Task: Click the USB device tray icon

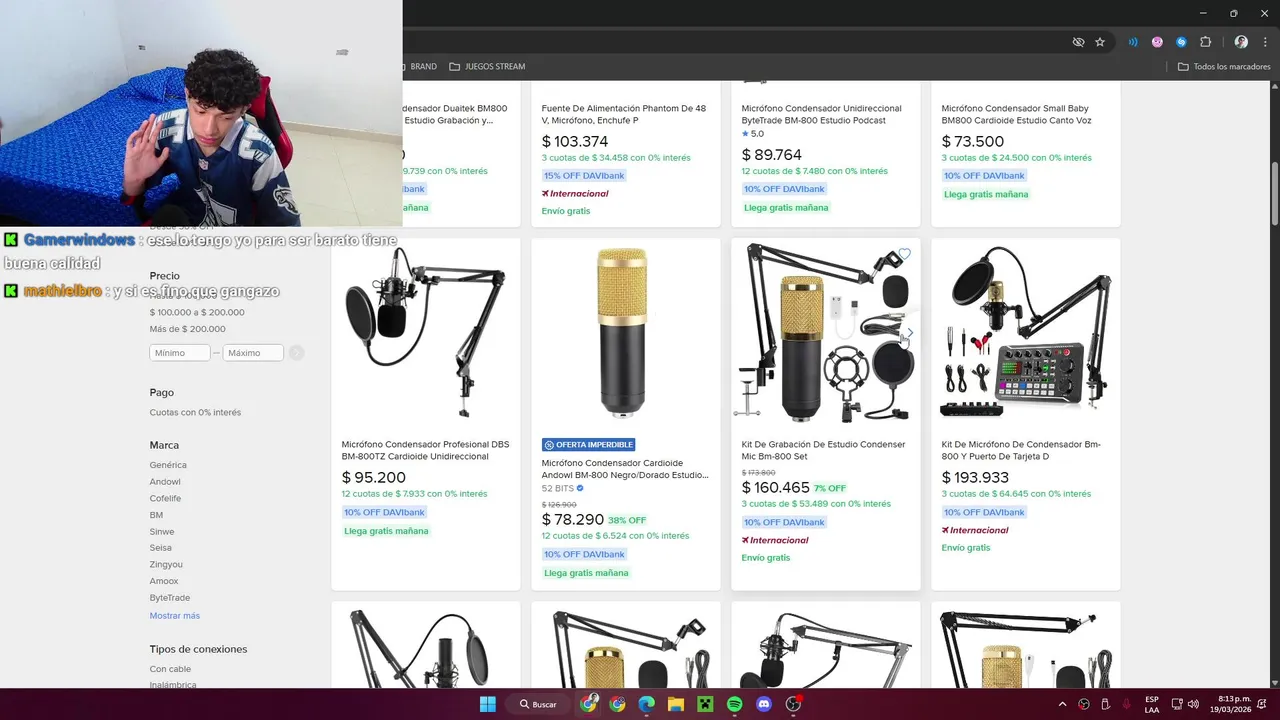Action: click(1105, 704)
